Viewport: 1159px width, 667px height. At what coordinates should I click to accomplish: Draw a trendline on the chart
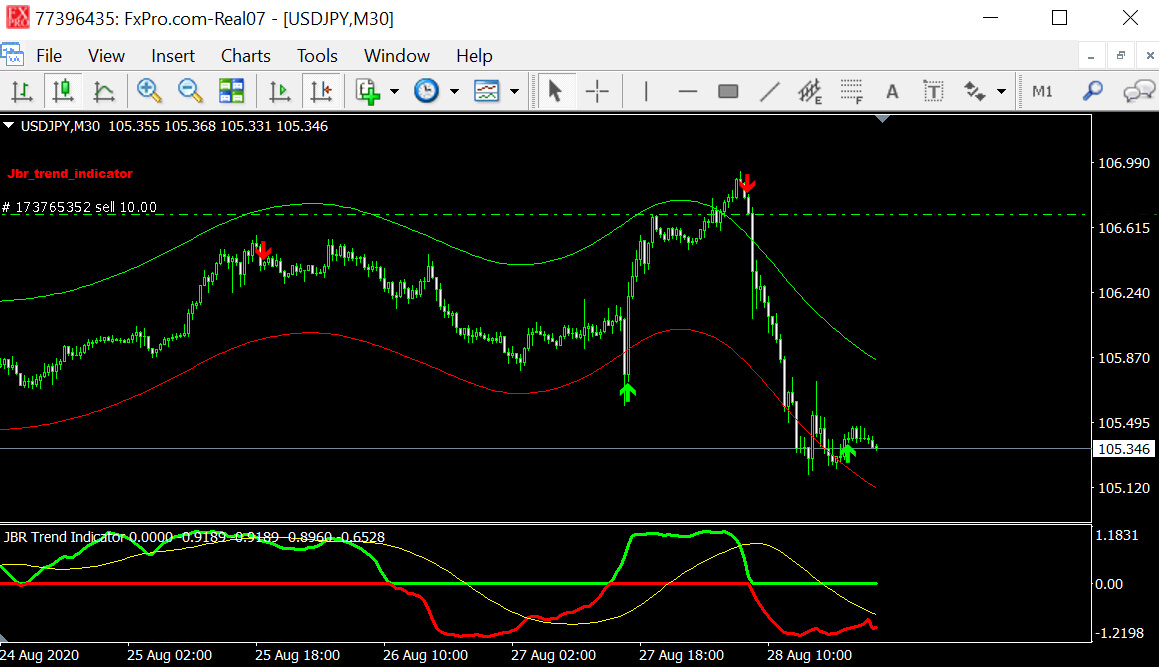pos(770,91)
